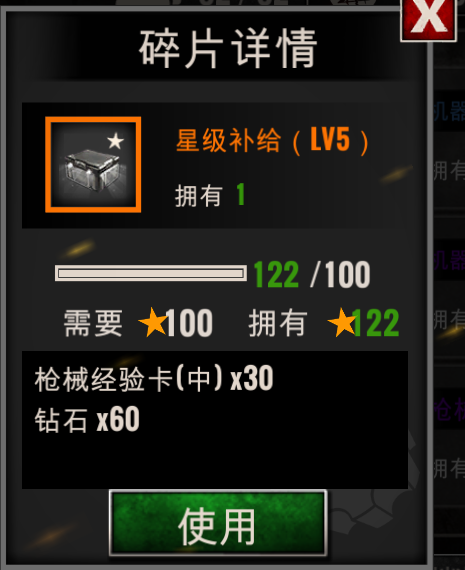
Task: Click the 星级补给 (LV5) item title
Action: pyautogui.click(x=272, y=140)
